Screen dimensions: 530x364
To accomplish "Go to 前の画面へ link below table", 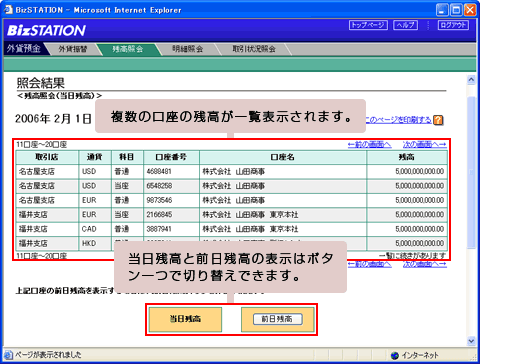I will (369, 264).
